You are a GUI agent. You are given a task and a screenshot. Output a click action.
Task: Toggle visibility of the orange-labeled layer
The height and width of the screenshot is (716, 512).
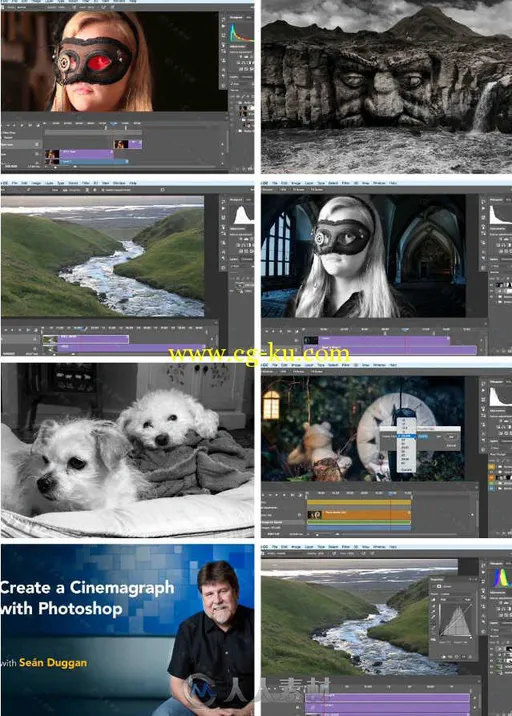[492, 477]
